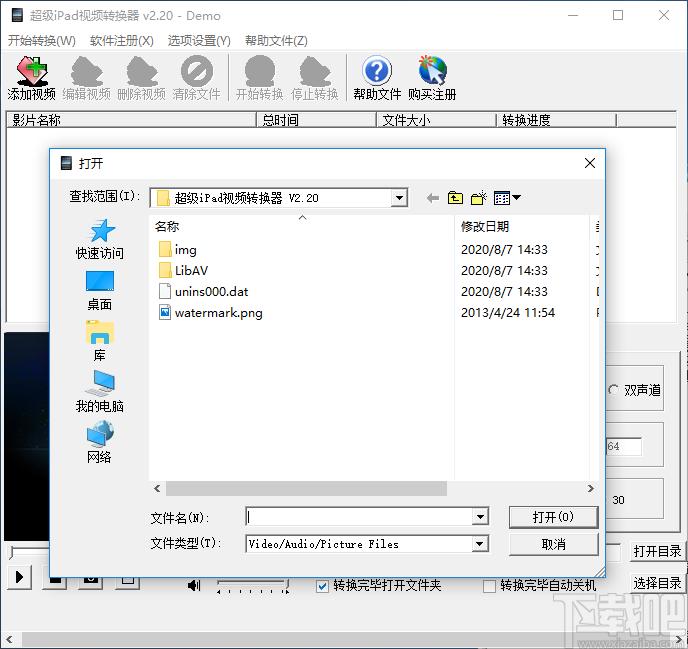Screen dimensions: 688x649
Task: Open the Help File (帮助文件) toolbar icon
Action: [x=377, y=78]
